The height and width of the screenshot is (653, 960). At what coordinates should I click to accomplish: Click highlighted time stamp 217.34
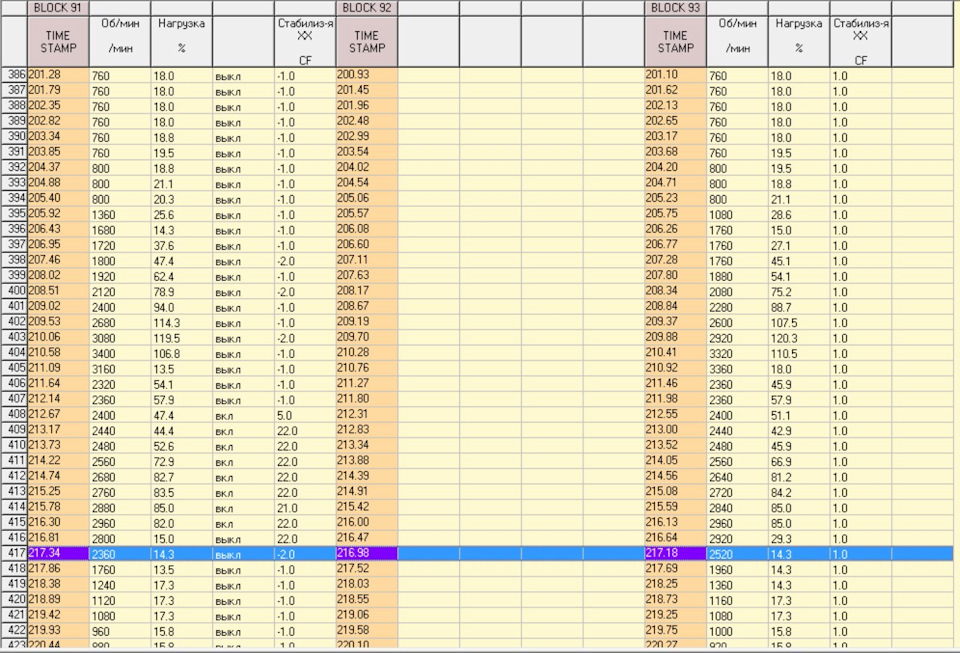coord(58,554)
